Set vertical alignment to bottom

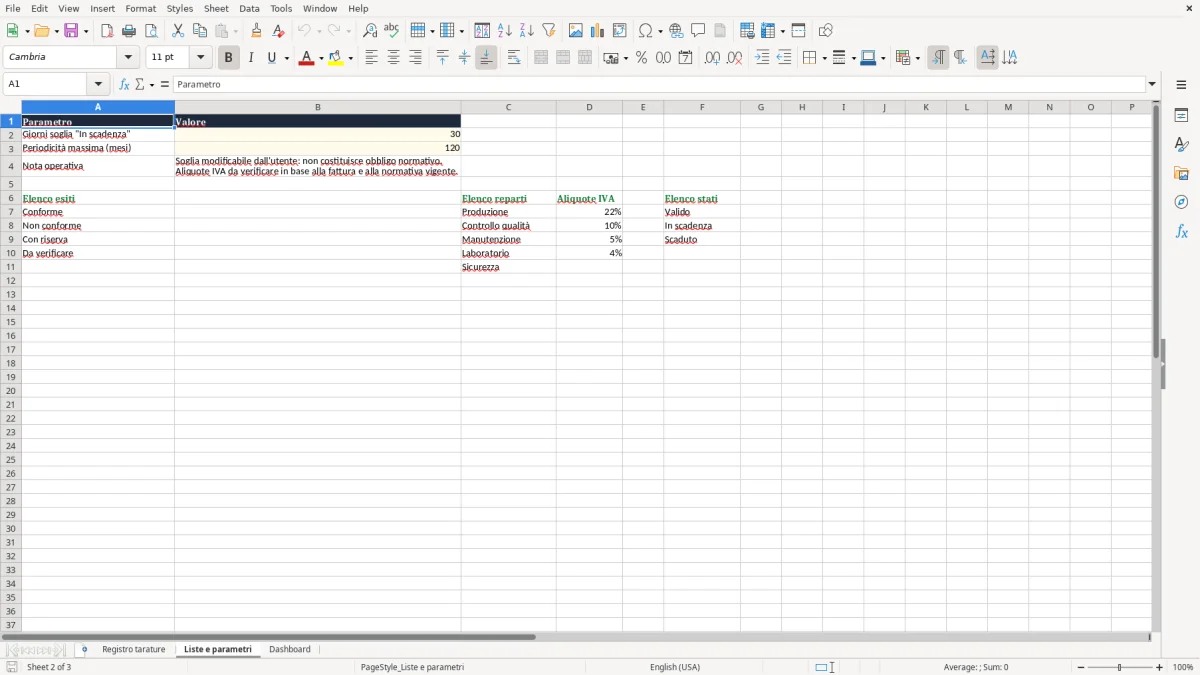tap(486, 58)
